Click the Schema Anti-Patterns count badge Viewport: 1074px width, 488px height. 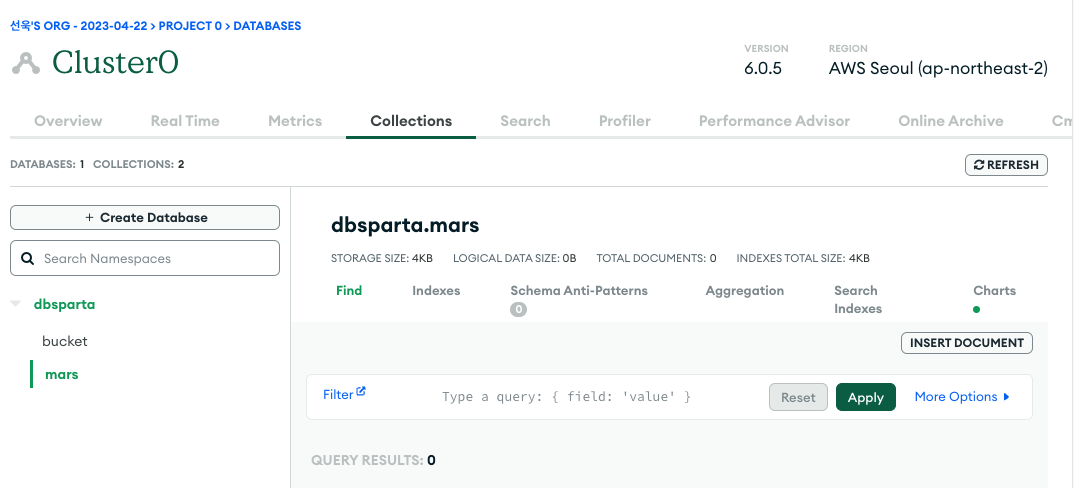tap(519, 310)
